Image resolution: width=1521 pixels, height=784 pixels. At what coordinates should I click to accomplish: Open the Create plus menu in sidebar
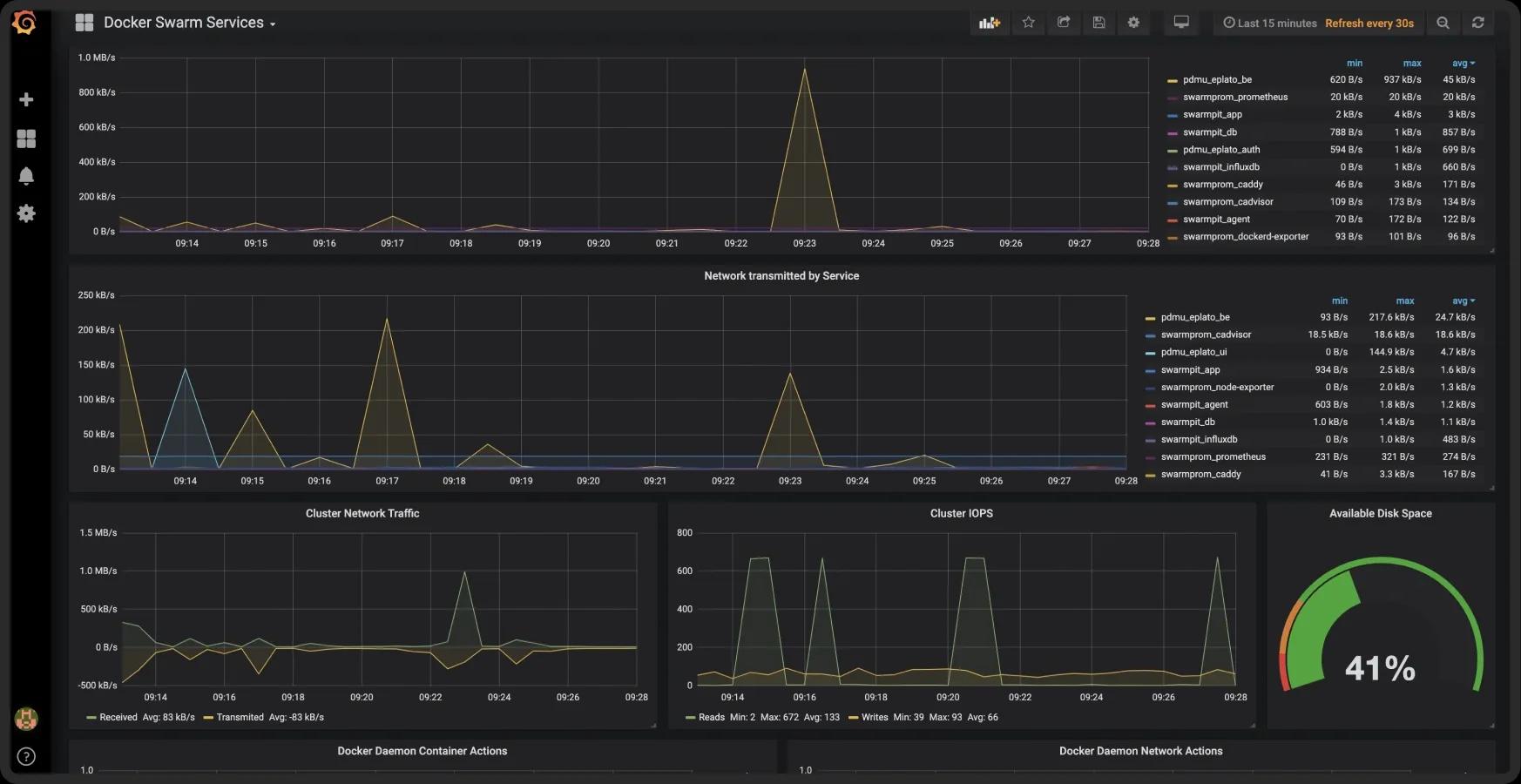pyautogui.click(x=26, y=100)
